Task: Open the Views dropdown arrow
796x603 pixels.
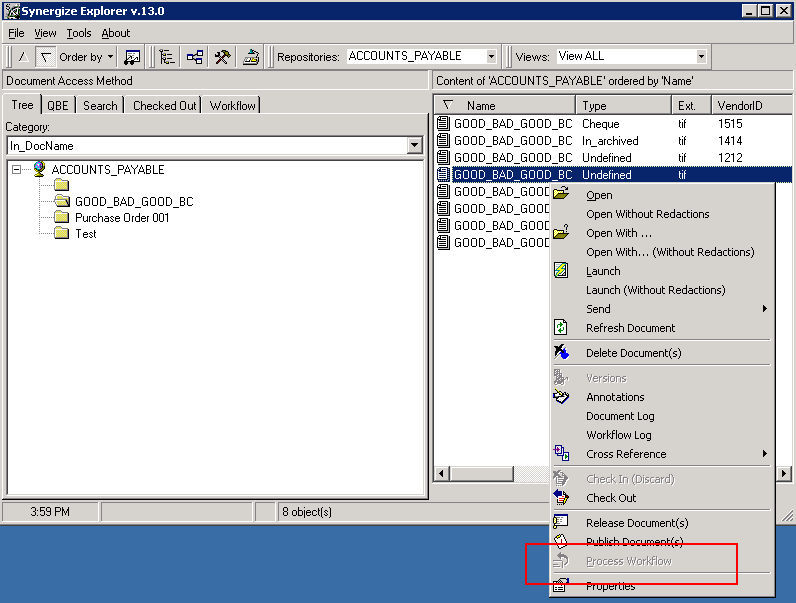Action: click(x=701, y=56)
